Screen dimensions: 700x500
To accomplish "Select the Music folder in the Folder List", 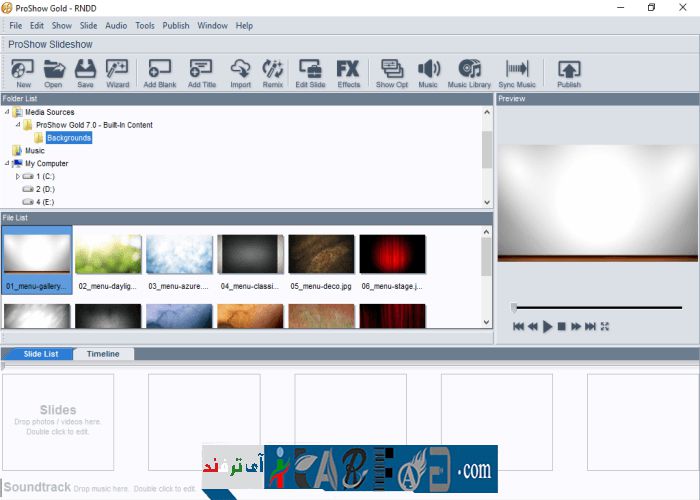I will click(34, 151).
